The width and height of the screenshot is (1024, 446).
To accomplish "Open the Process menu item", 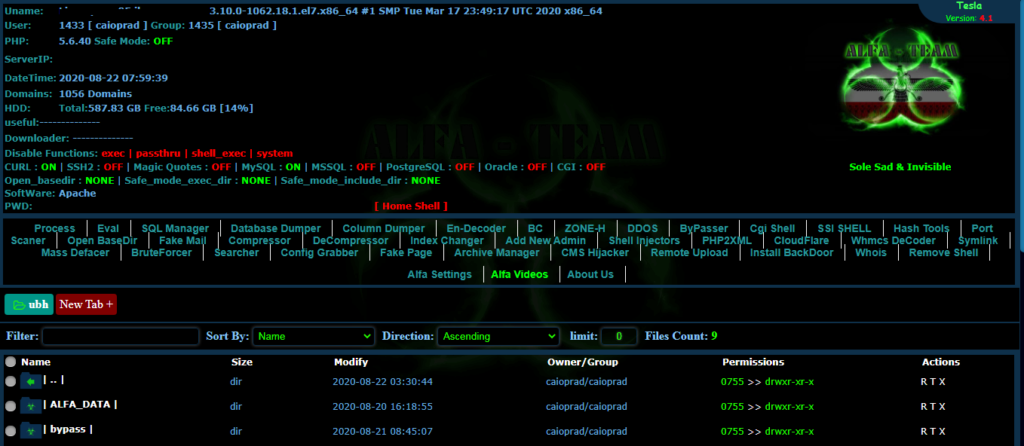I will [55, 229].
